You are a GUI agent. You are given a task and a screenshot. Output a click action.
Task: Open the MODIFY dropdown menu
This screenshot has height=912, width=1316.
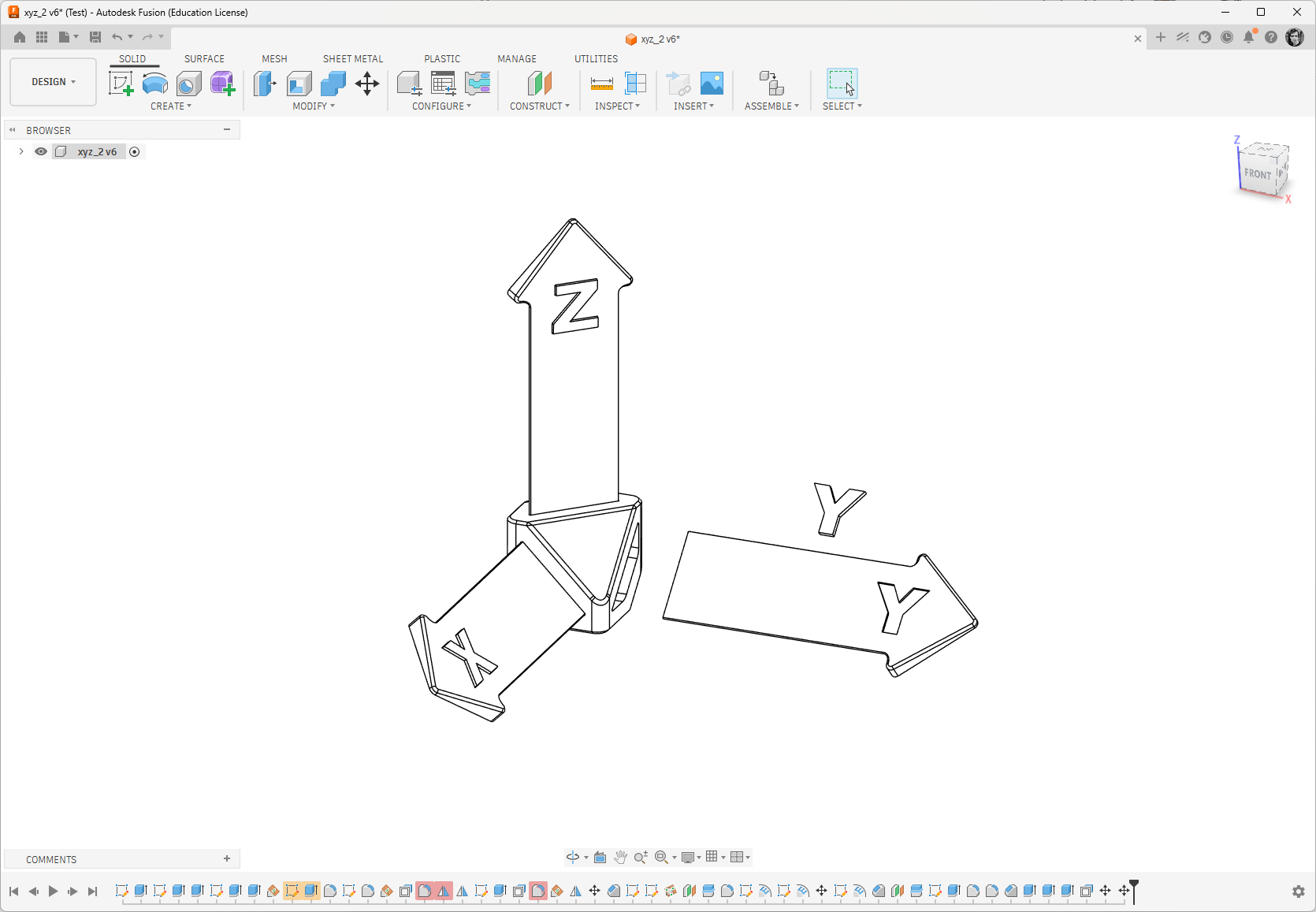314,106
